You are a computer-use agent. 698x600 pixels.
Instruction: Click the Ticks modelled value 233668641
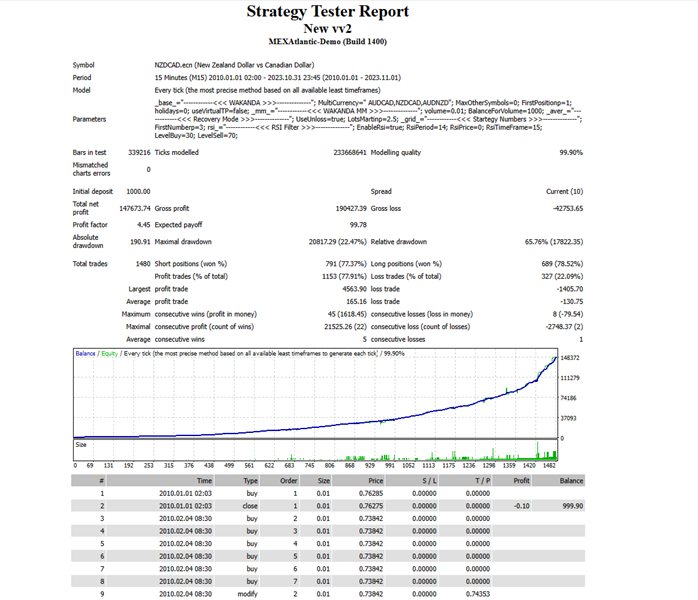pos(350,152)
